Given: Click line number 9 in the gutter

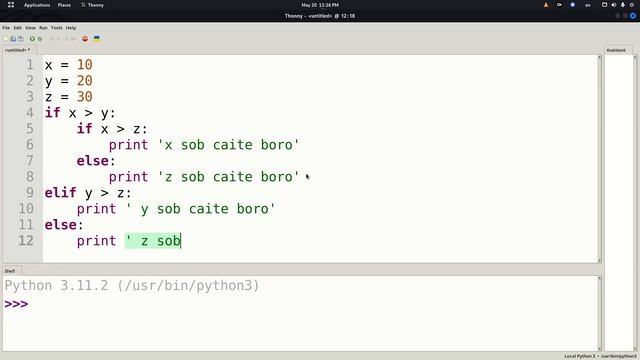Looking at the screenshot, I should pos(30,193).
